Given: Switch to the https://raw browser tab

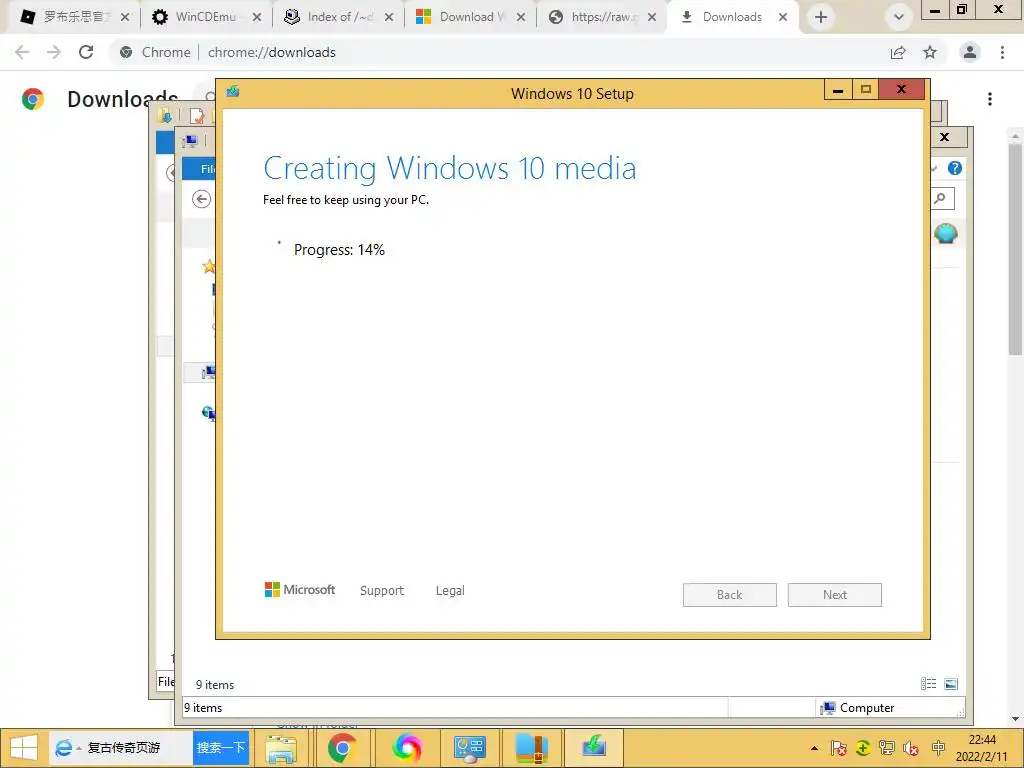Looking at the screenshot, I should tap(603, 17).
